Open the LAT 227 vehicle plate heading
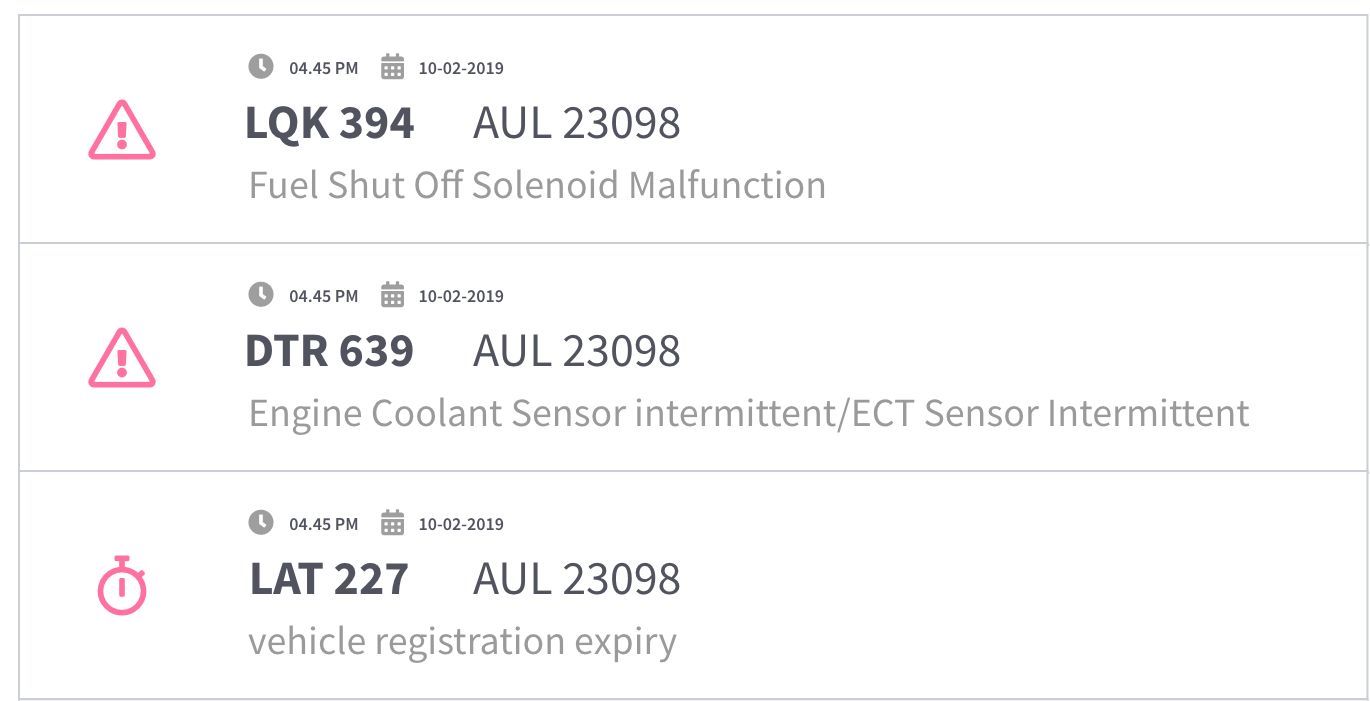 coord(329,580)
